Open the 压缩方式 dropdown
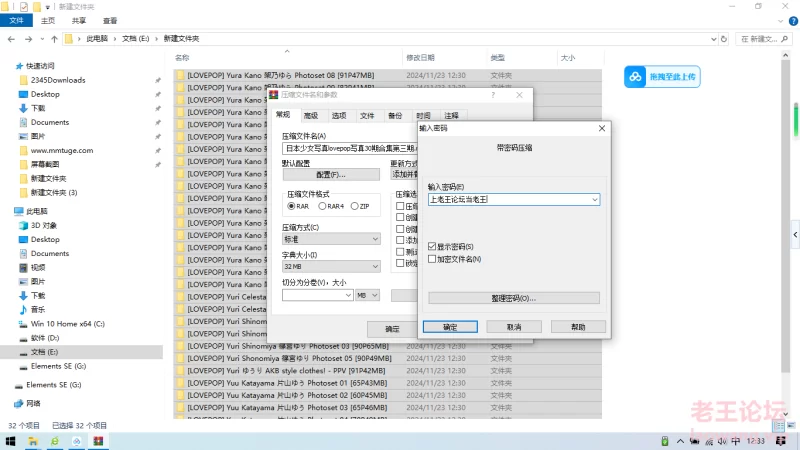Viewport: 800px width, 450px height. (331, 239)
